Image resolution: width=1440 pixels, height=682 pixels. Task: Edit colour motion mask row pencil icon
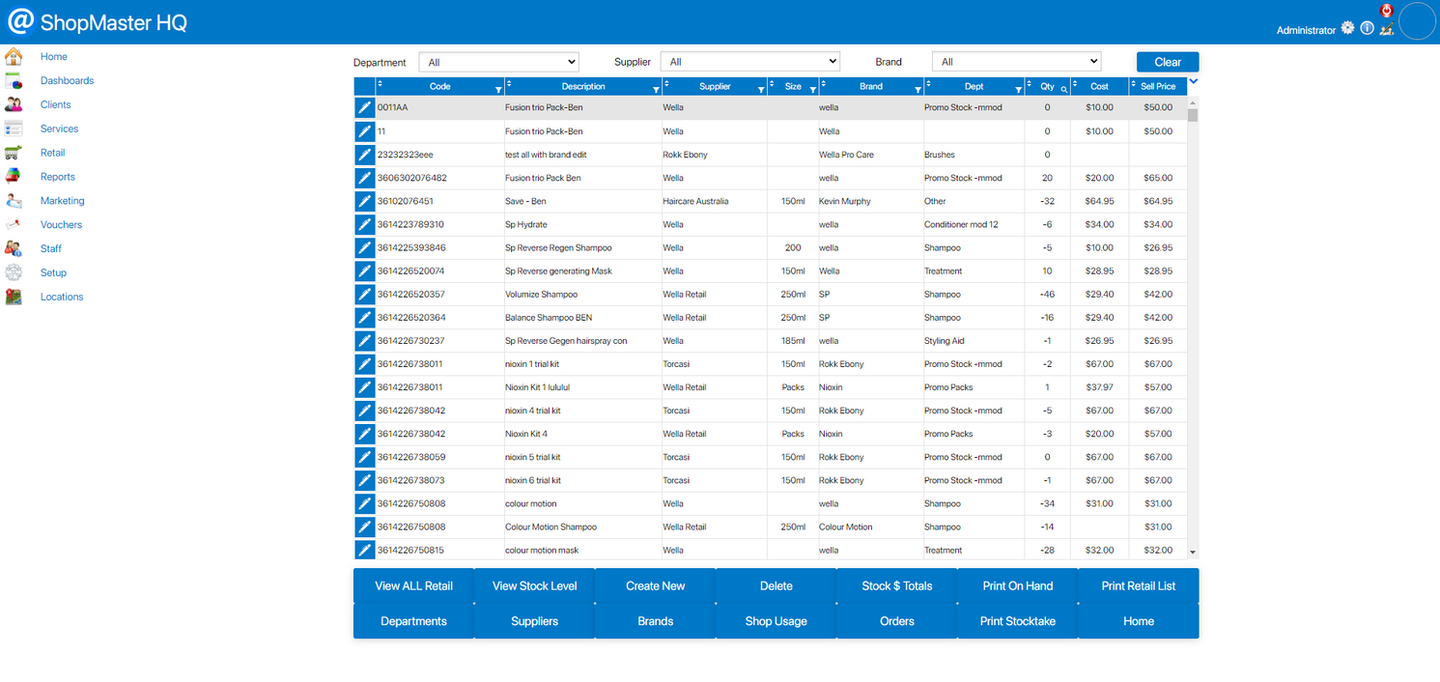coord(365,550)
